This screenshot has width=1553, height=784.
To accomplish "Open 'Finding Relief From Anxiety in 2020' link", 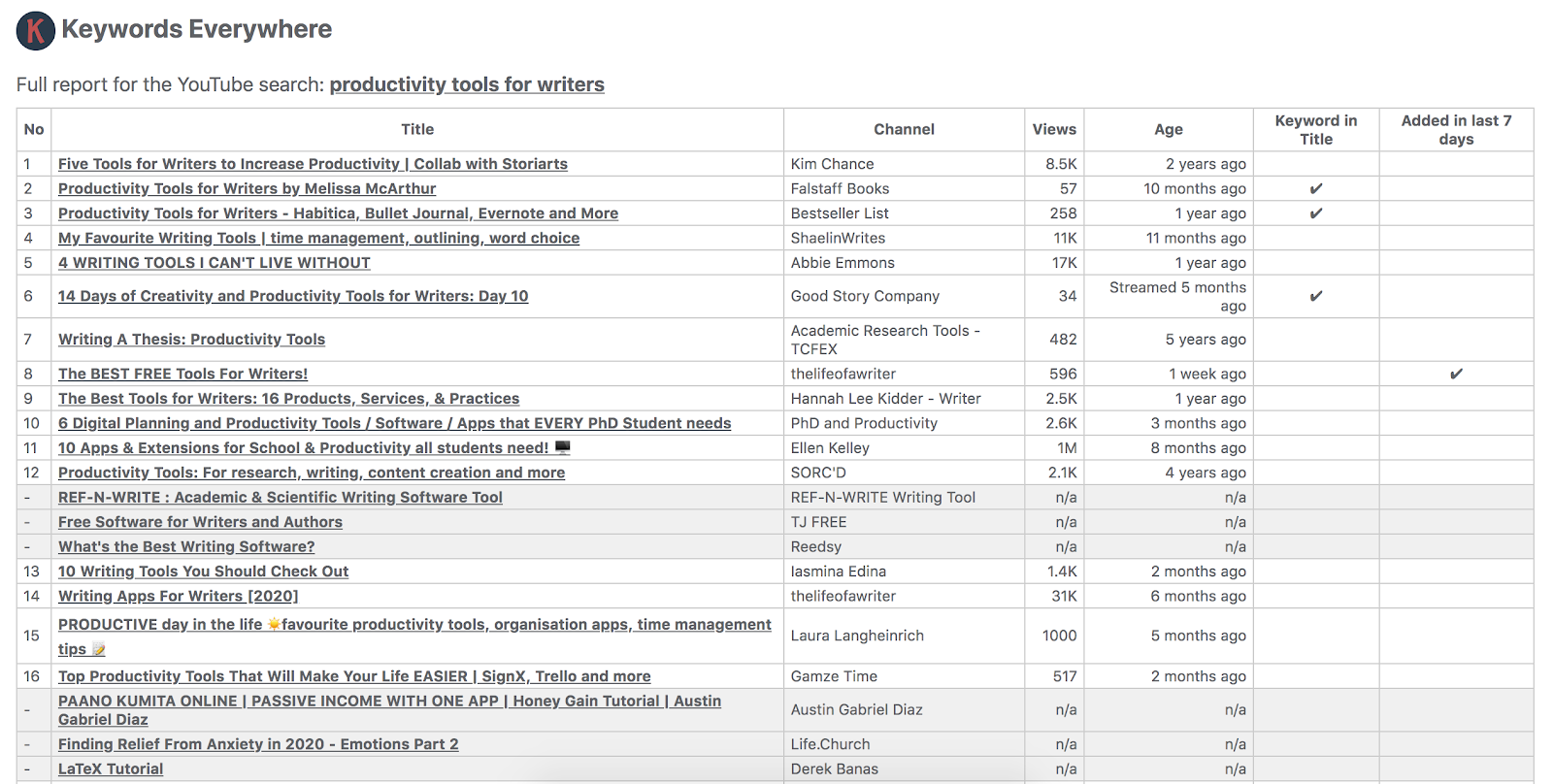I will tap(258, 744).
